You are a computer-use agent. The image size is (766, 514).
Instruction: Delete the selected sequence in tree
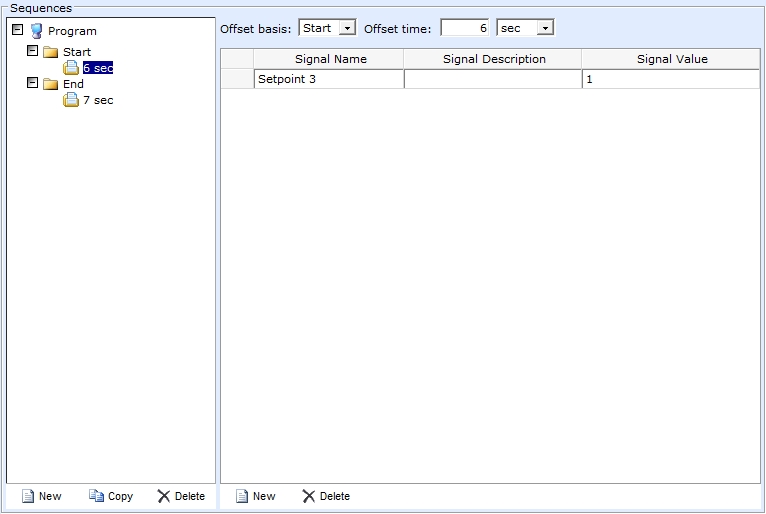pos(180,496)
